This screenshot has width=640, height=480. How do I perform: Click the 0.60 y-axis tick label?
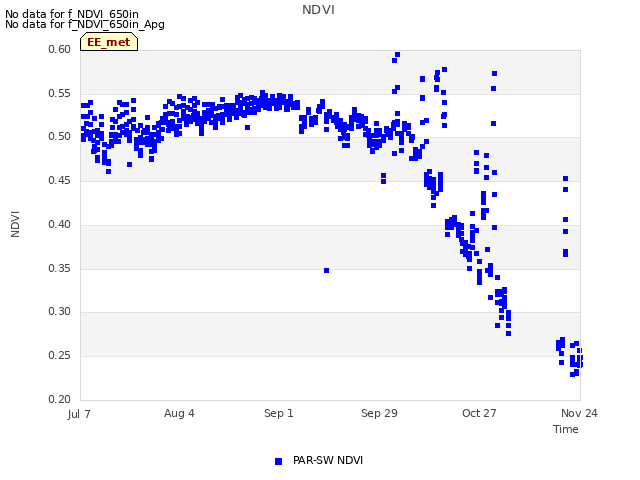click(x=59, y=49)
